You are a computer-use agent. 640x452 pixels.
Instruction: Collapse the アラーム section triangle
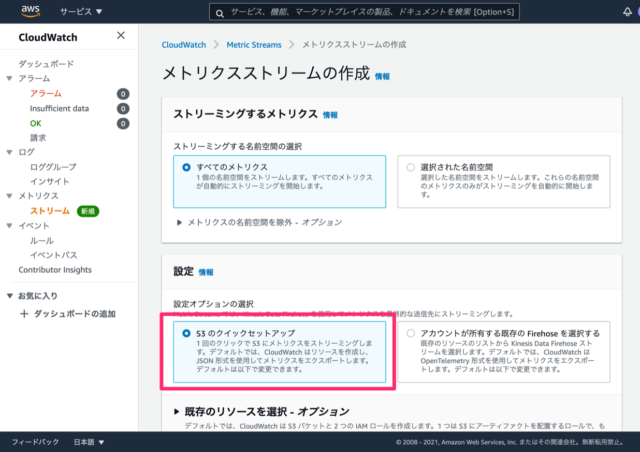pos(9,78)
